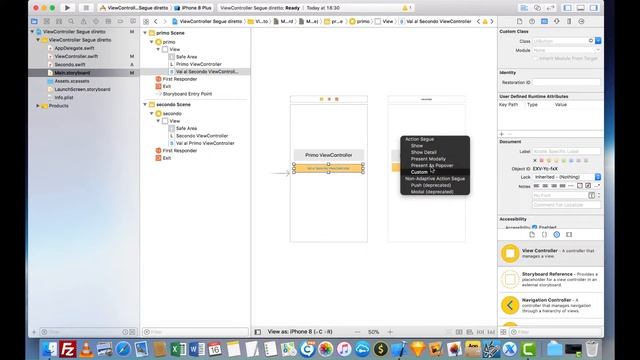Open the Attributes inspector tab

(x=557, y=21)
